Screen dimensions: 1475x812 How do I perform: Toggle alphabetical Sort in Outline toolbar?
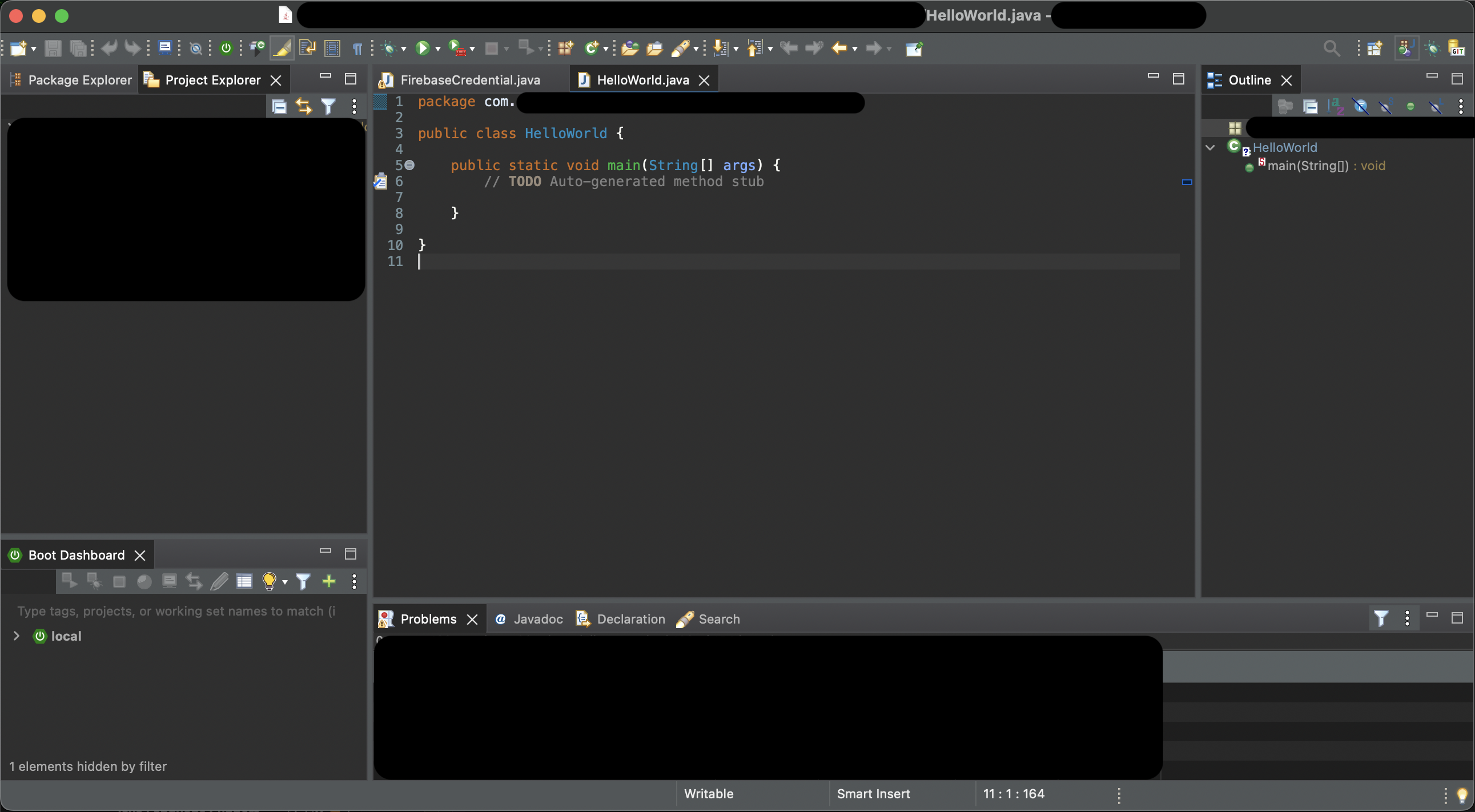click(x=1335, y=107)
